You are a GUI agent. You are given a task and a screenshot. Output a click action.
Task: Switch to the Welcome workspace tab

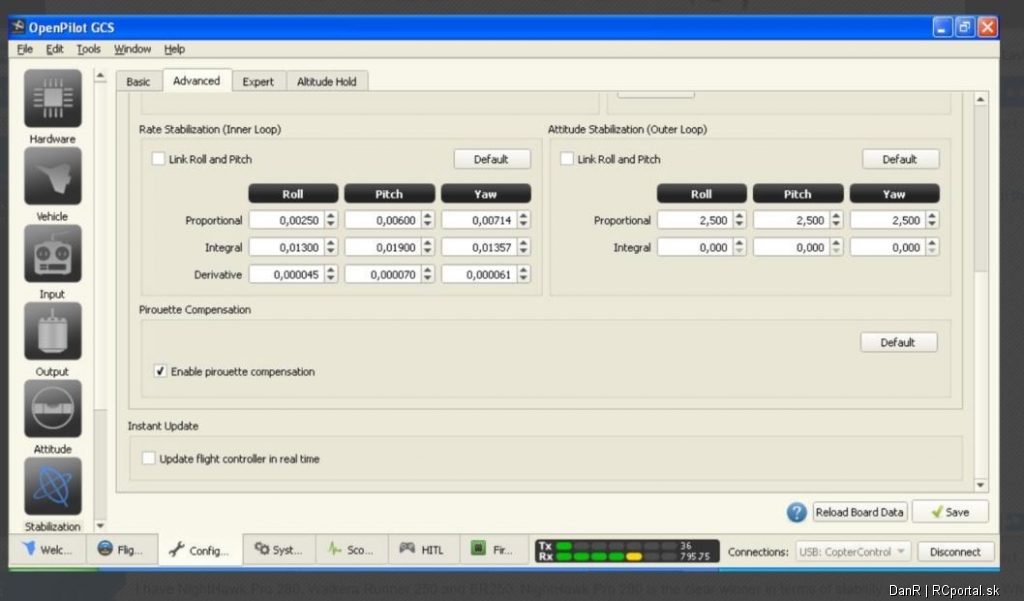(48, 549)
